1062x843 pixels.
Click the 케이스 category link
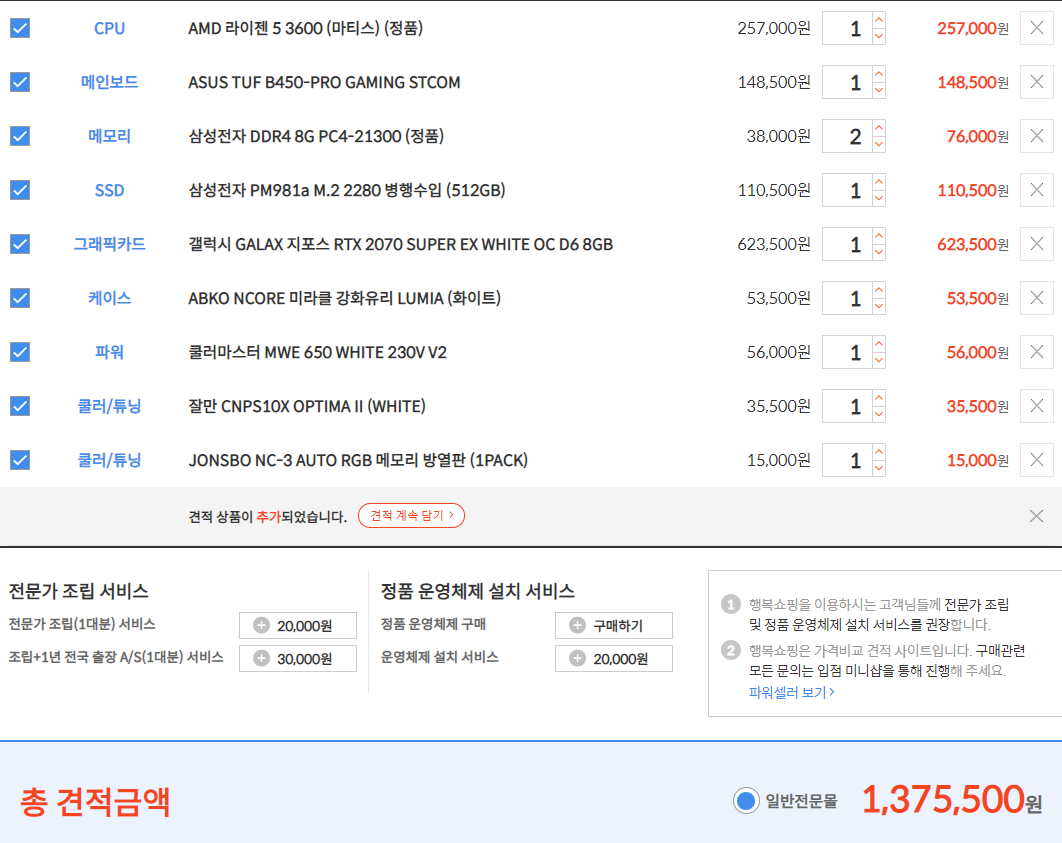(109, 298)
